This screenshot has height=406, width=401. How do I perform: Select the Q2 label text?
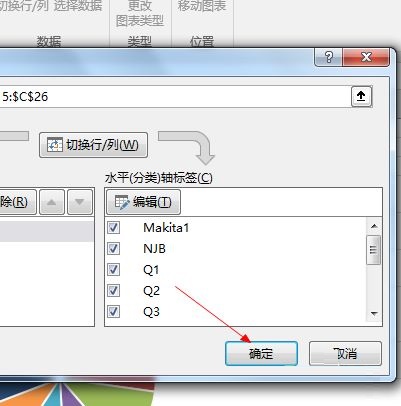tap(151, 291)
